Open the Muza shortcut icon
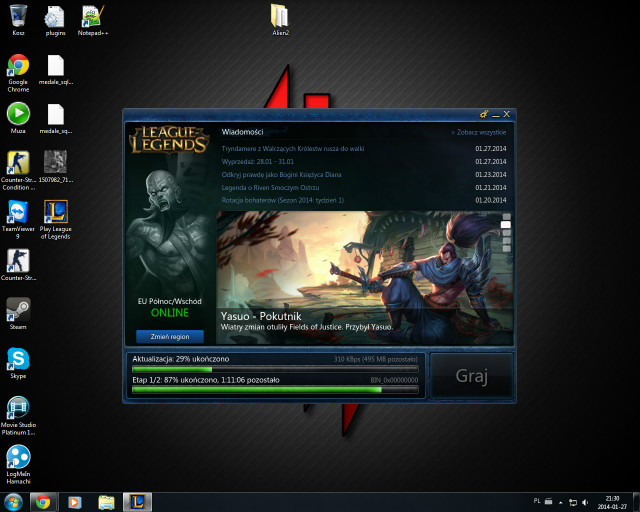640x512 pixels. coord(18,118)
